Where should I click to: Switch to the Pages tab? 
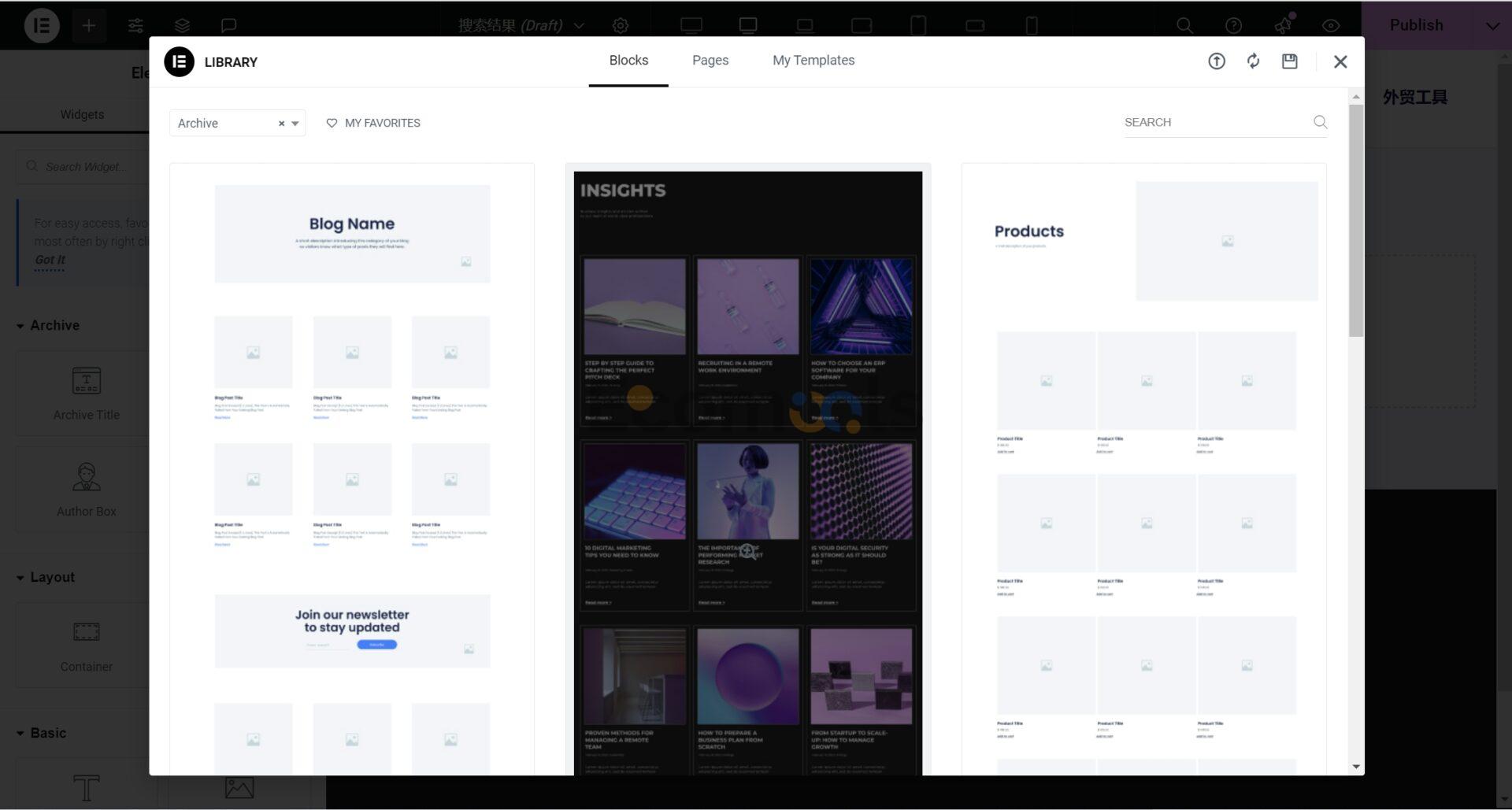click(710, 61)
